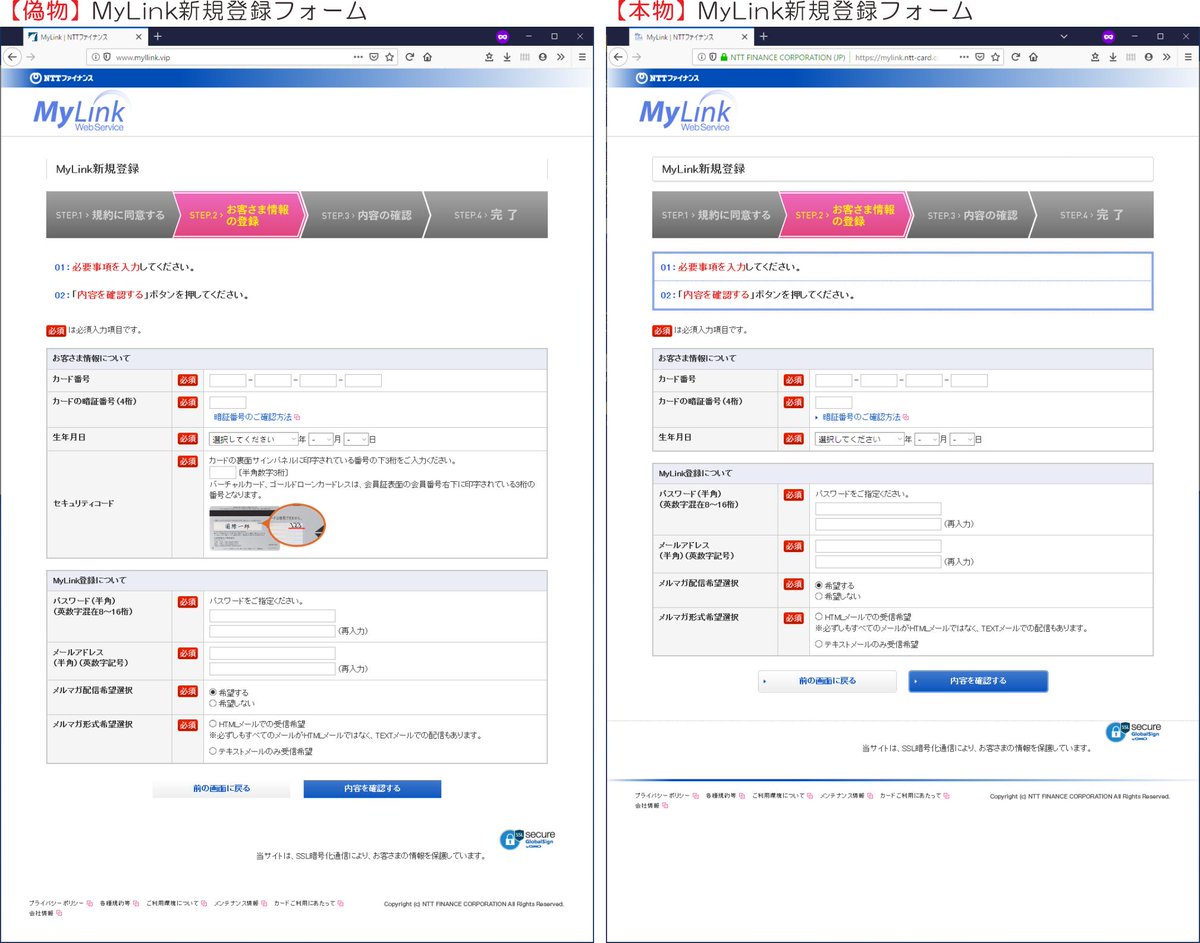Click STEP.1 規約に同意する on the left page
Screen dimensions: 1200x943
(x=110, y=215)
